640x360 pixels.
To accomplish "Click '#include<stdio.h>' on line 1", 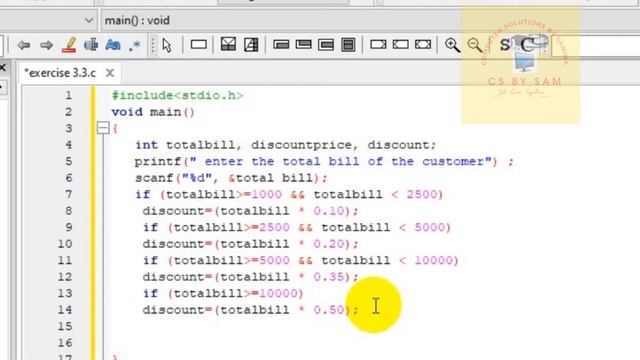I will pyautogui.click(x=178, y=96).
